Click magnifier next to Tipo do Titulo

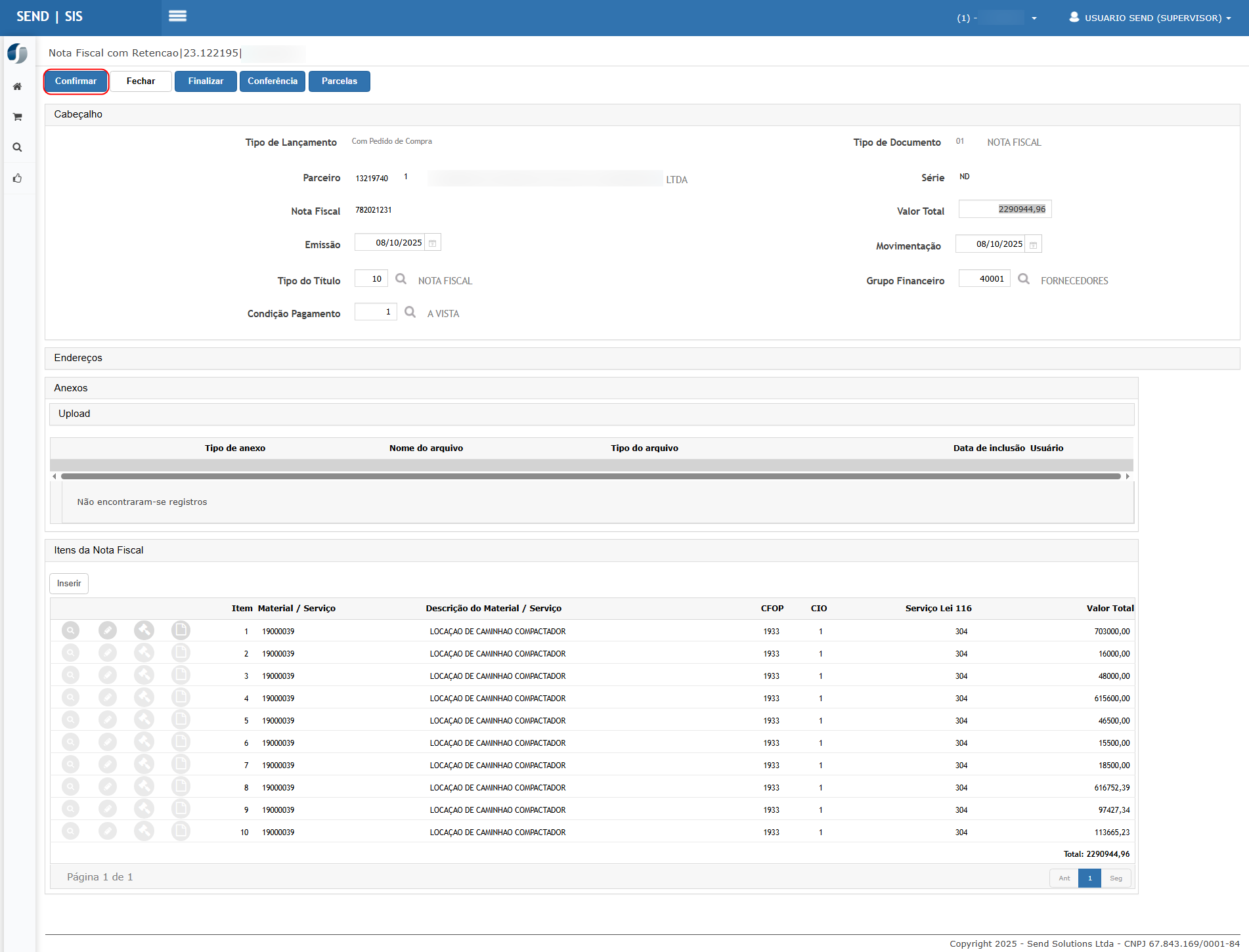[x=401, y=279]
